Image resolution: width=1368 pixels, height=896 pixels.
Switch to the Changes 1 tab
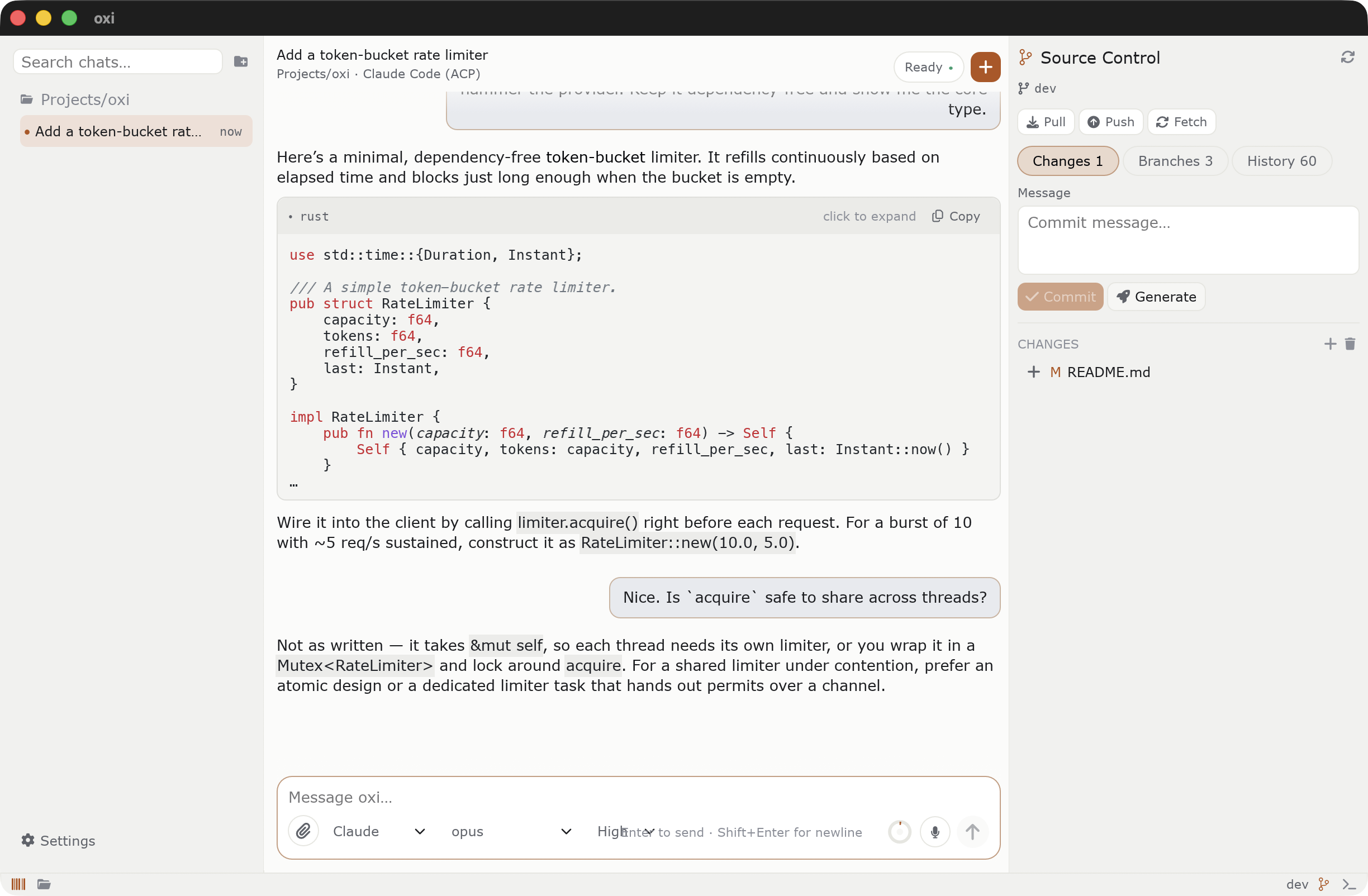1067,161
